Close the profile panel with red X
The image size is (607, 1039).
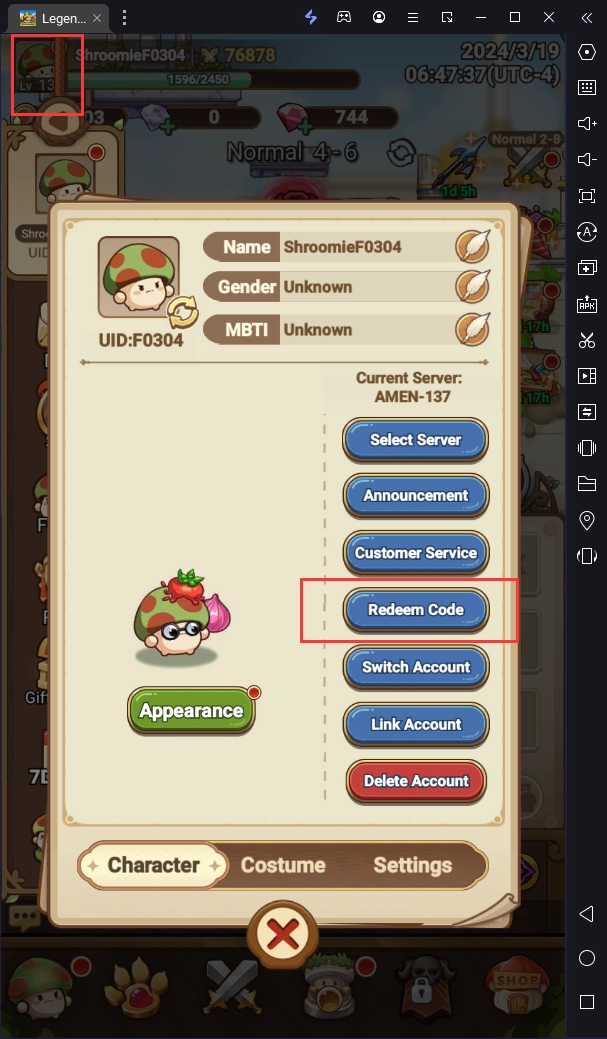point(283,936)
